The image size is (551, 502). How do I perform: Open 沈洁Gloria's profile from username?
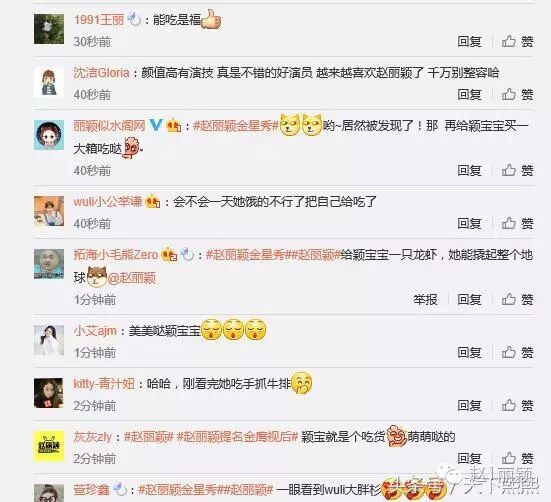click(102, 73)
